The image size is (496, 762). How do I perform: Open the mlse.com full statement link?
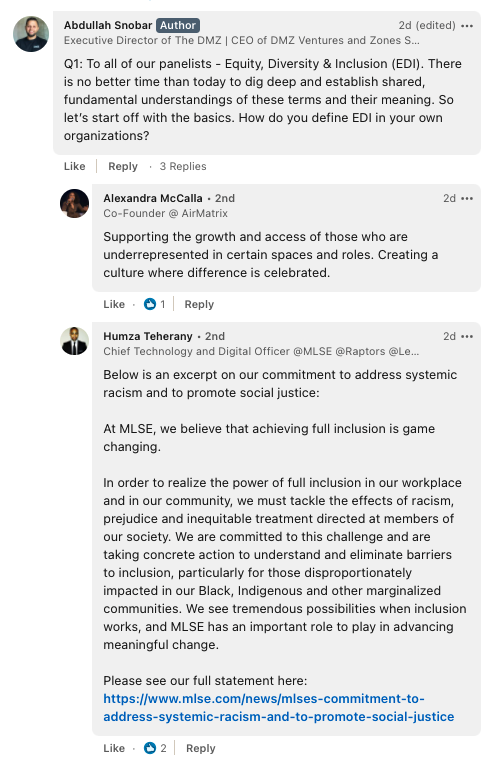click(x=279, y=708)
